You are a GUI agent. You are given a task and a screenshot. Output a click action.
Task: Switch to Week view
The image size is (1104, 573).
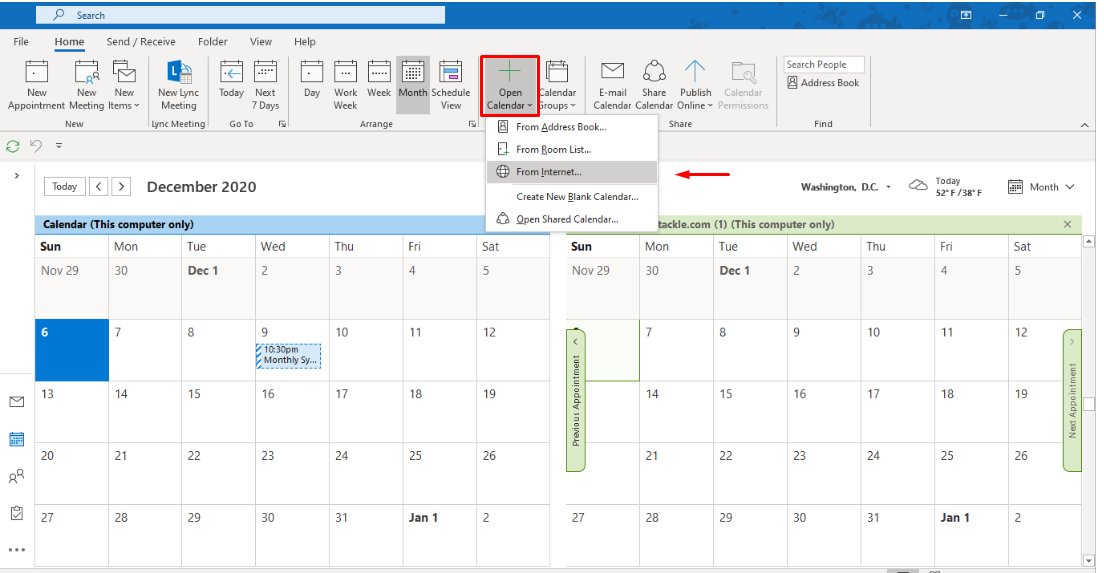(x=379, y=80)
